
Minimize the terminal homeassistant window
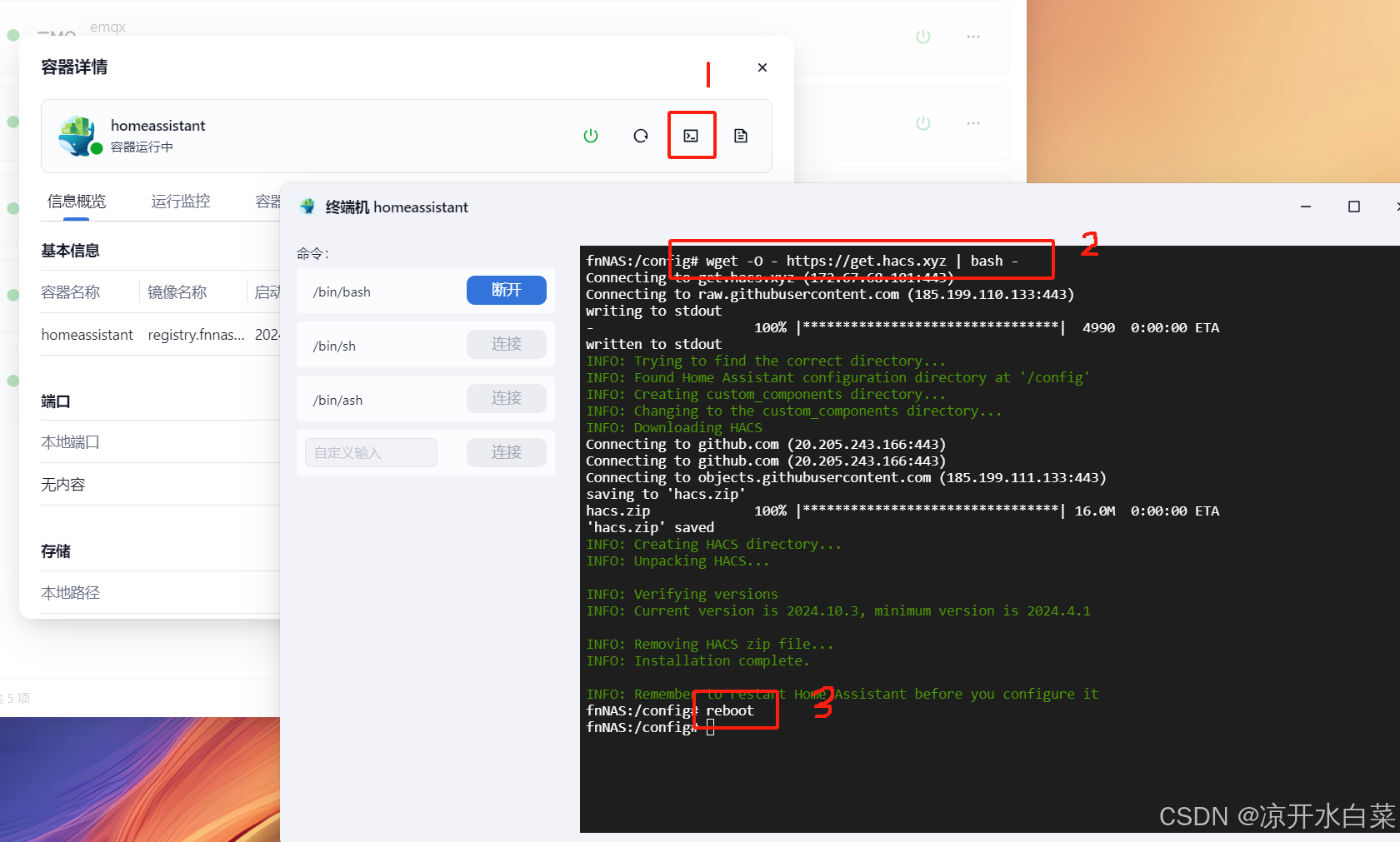point(1306,207)
